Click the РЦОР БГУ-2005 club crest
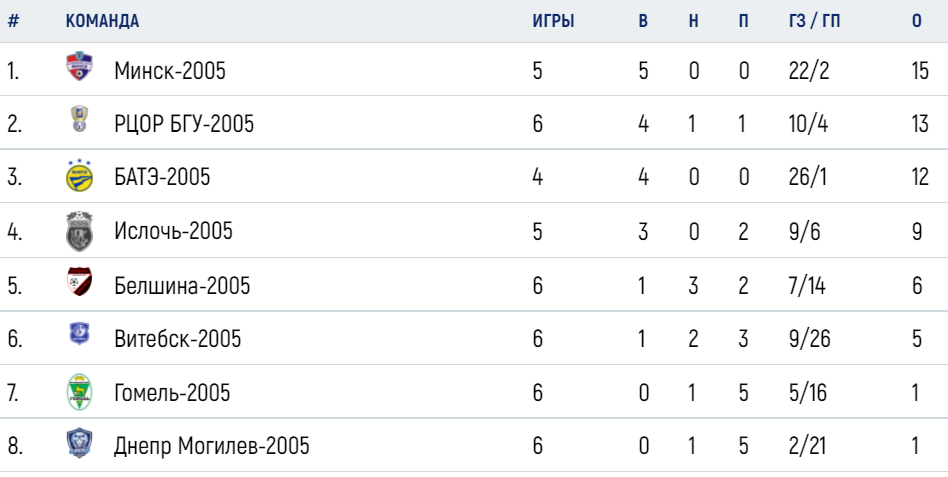Image resolution: width=948 pixels, height=477 pixels. 79,120
